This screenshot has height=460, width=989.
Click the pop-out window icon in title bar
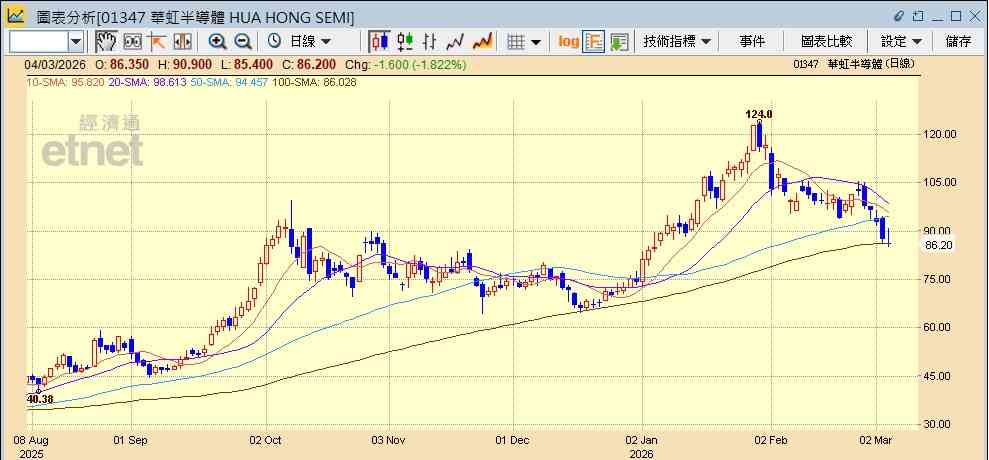click(918, 16)
